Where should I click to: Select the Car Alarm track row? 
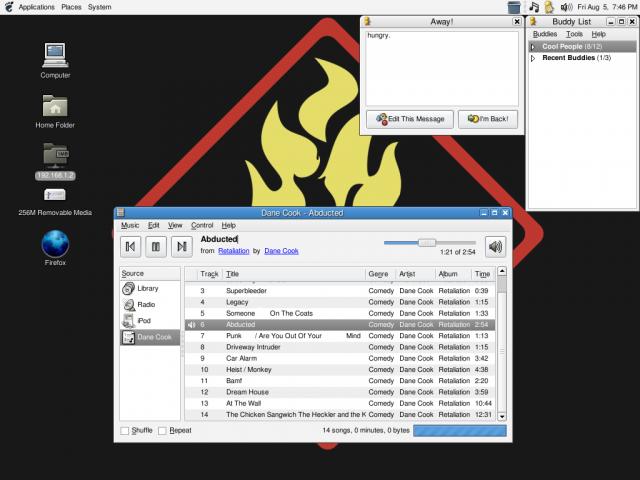340,358
